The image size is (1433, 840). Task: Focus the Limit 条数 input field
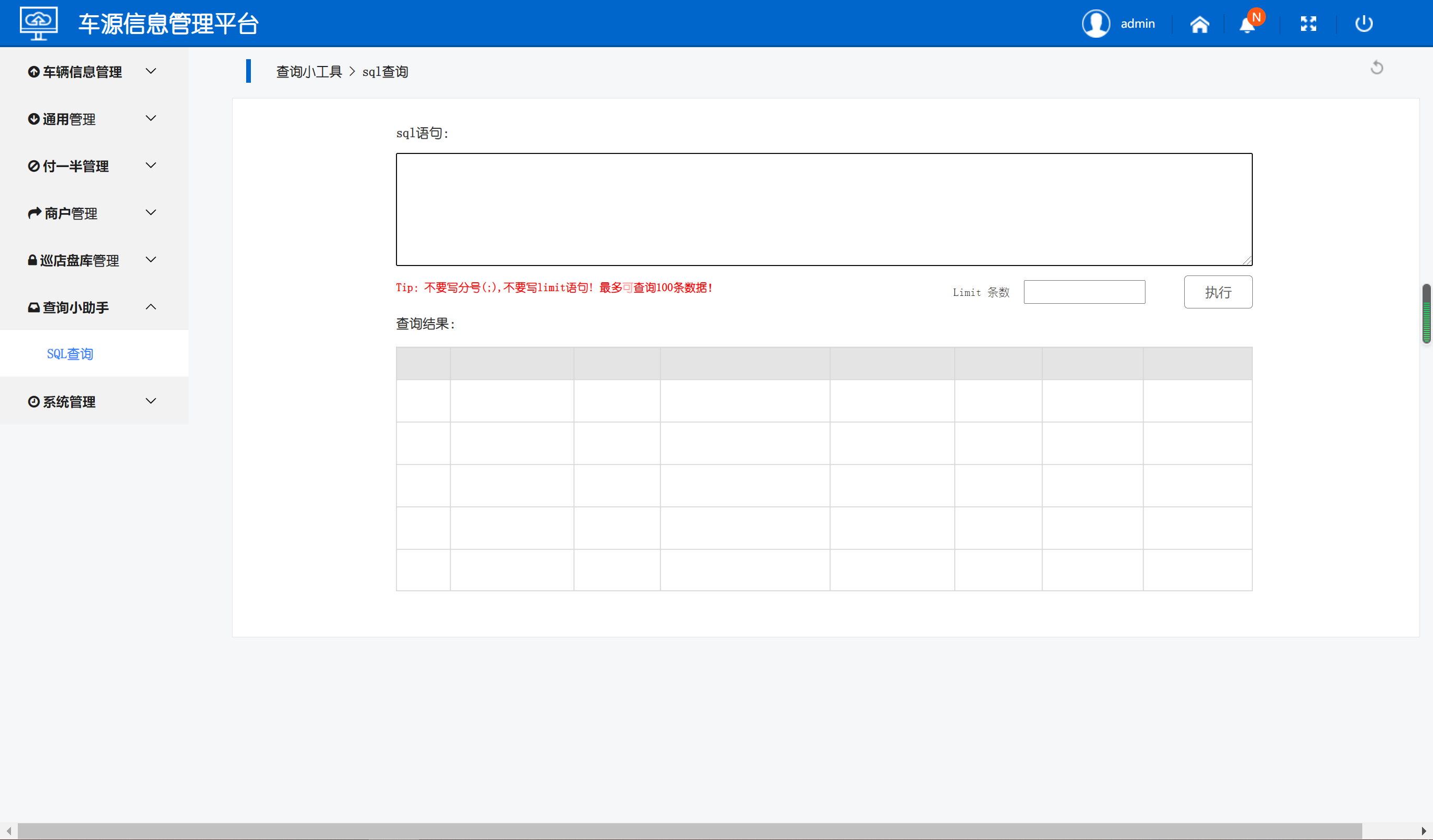1084,292
